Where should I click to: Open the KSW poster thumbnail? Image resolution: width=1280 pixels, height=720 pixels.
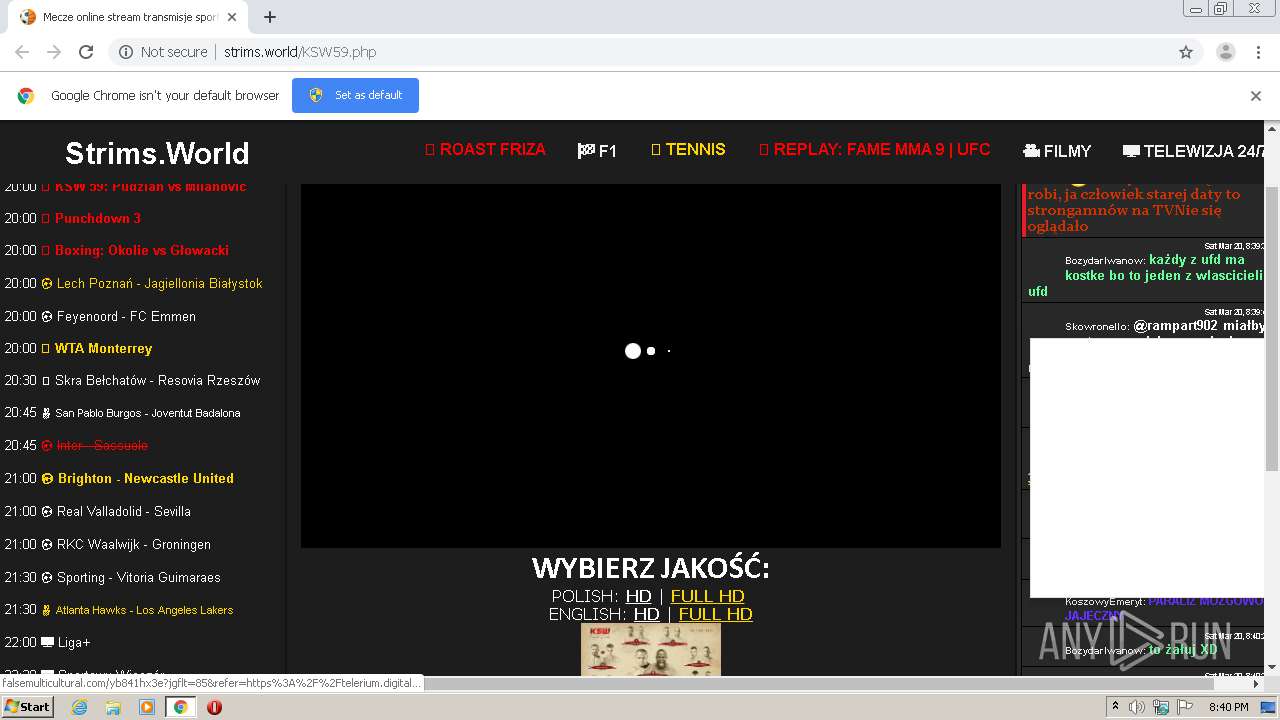[x=650, y=649]
